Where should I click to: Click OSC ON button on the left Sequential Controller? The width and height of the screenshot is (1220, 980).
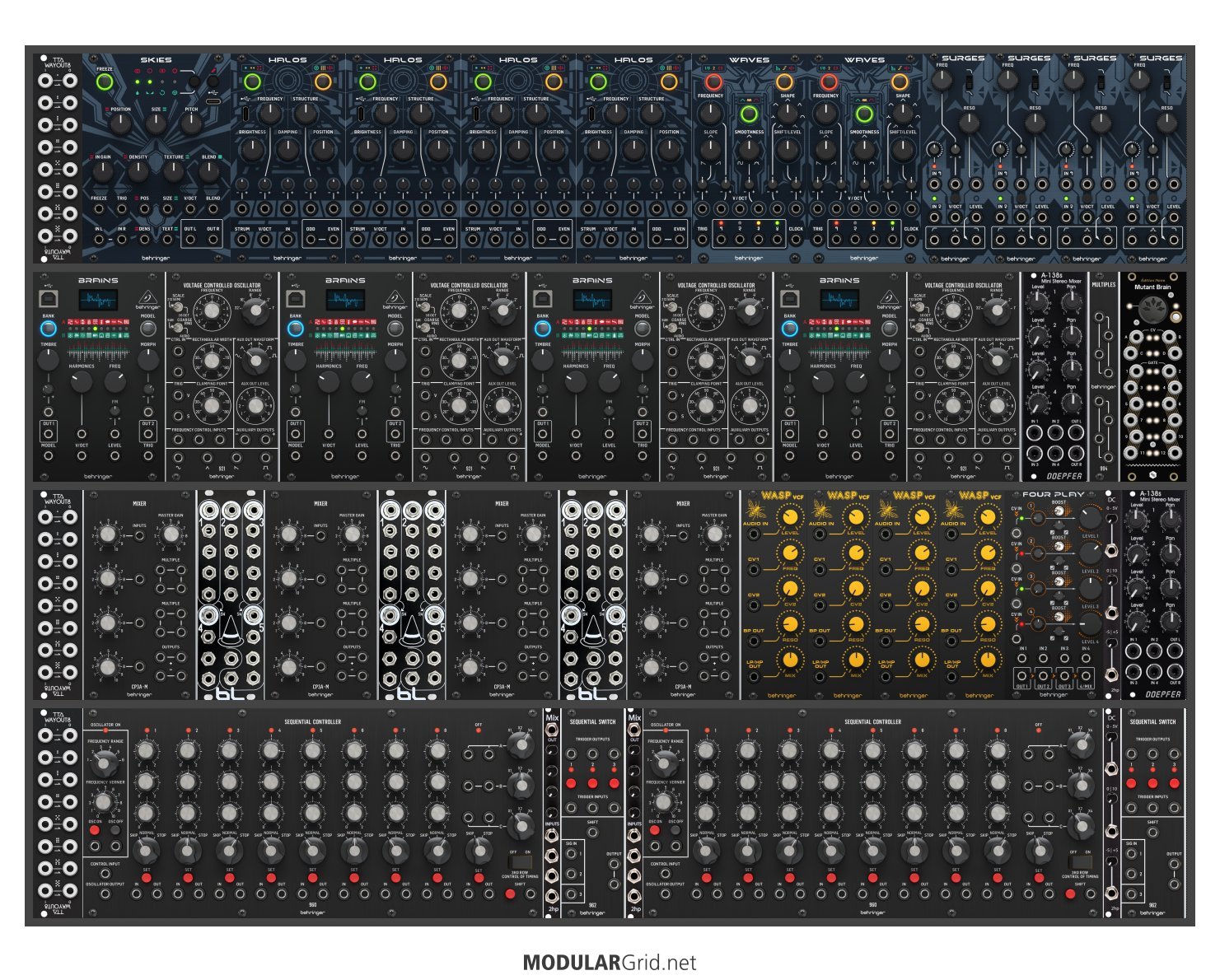pos(95,830)
